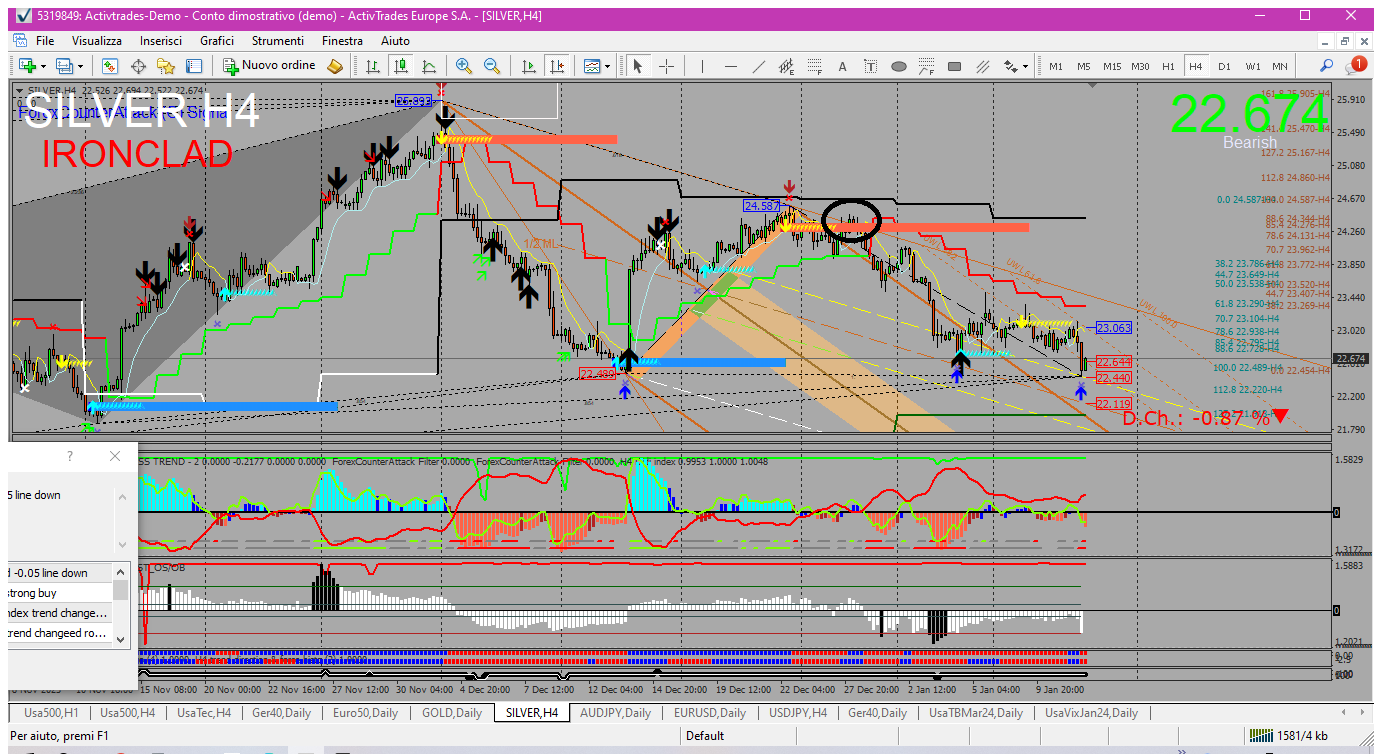Open the Visualizza menu
The height and width of the screenshot is (754, 1382).
(97, 41)
